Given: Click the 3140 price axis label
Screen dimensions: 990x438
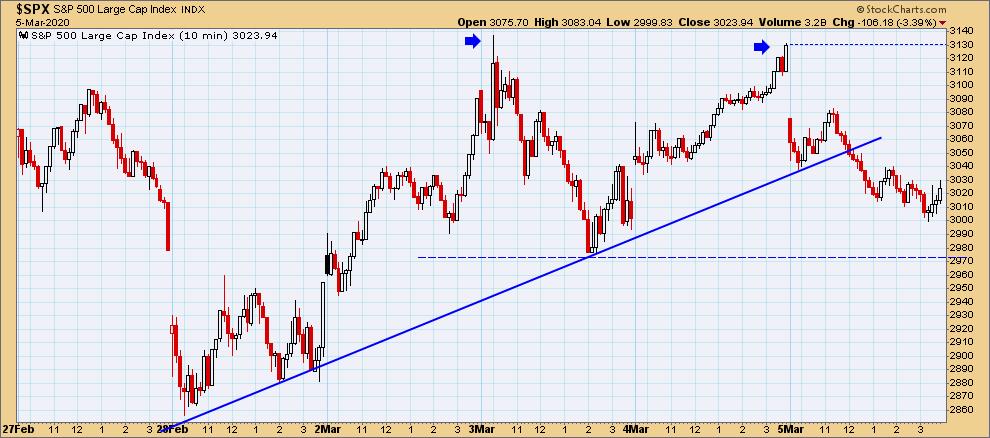Looking at the screenshot, I should point(960,31).
